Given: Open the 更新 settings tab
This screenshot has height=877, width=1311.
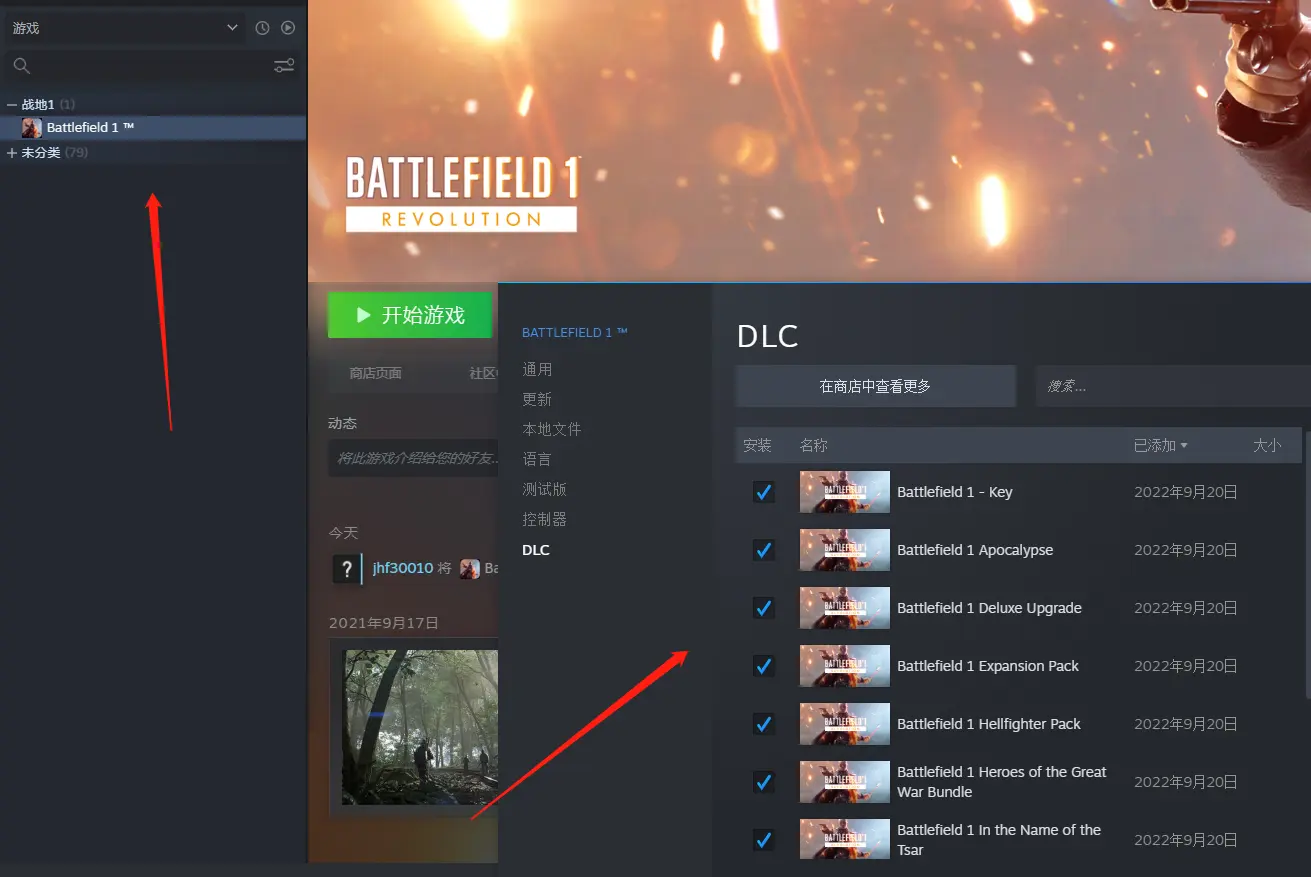Looking at the screenshot, I should click(x=537, y=399).
